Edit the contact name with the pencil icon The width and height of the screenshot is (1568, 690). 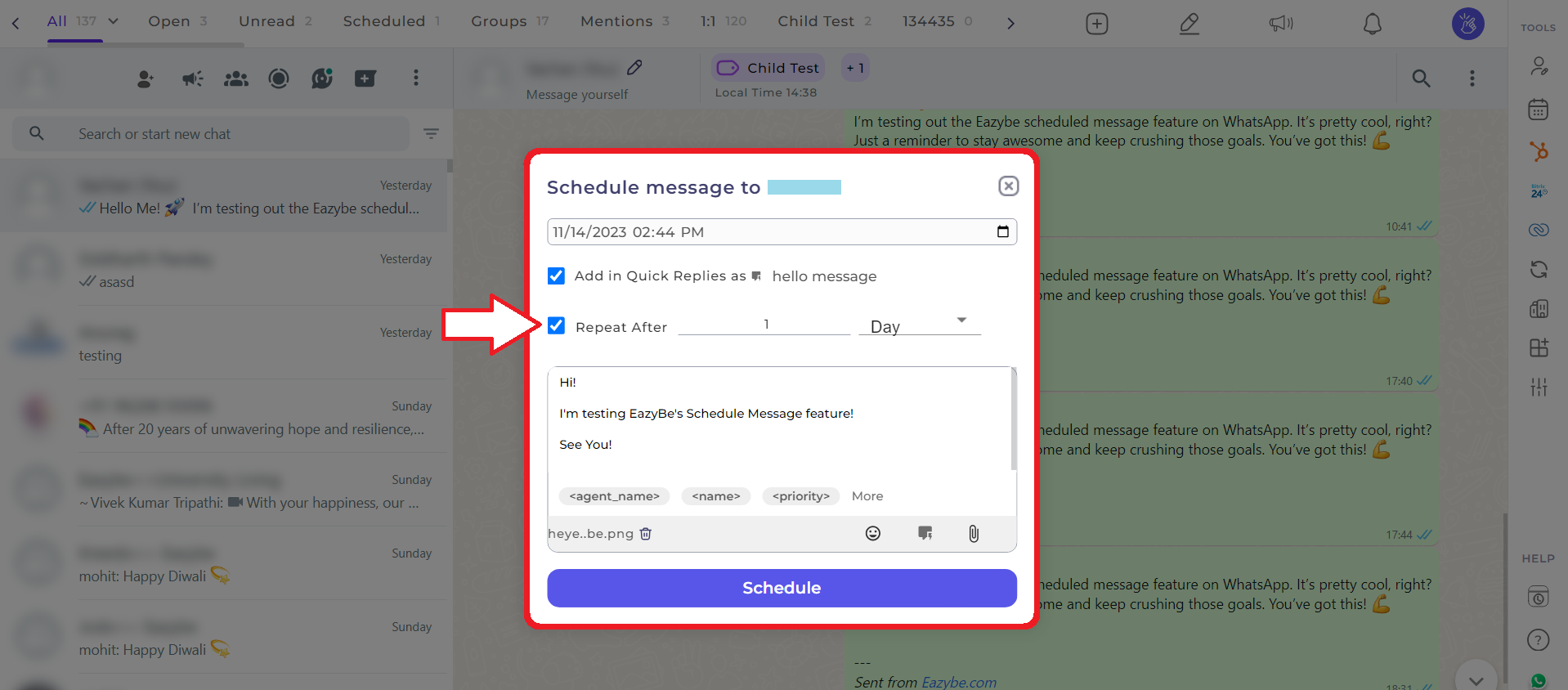coord(634,67)
